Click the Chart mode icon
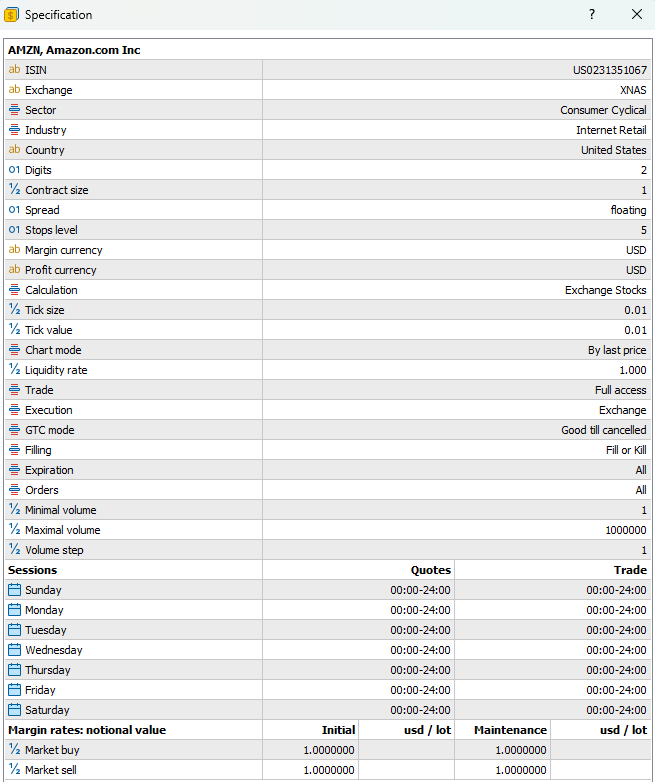655x782 pixels. pos(14,350)
